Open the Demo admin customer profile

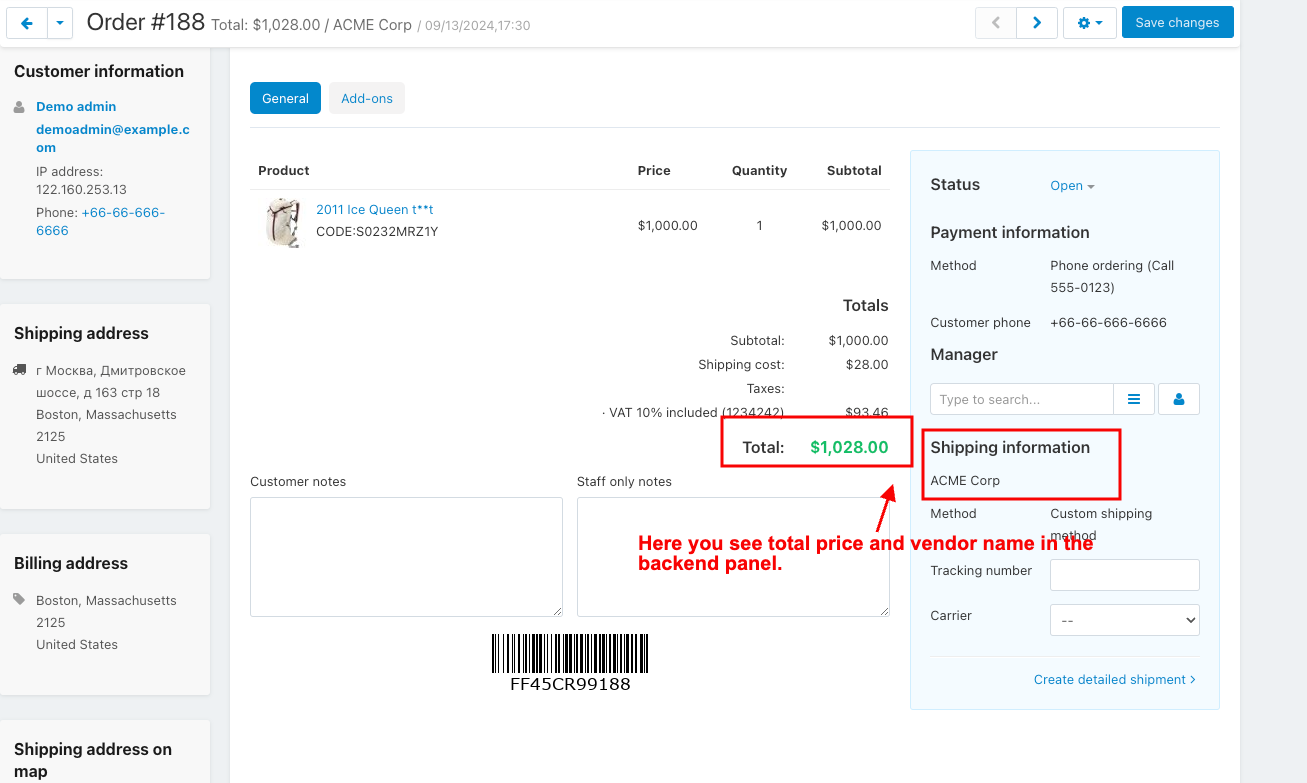pos(76,106)
